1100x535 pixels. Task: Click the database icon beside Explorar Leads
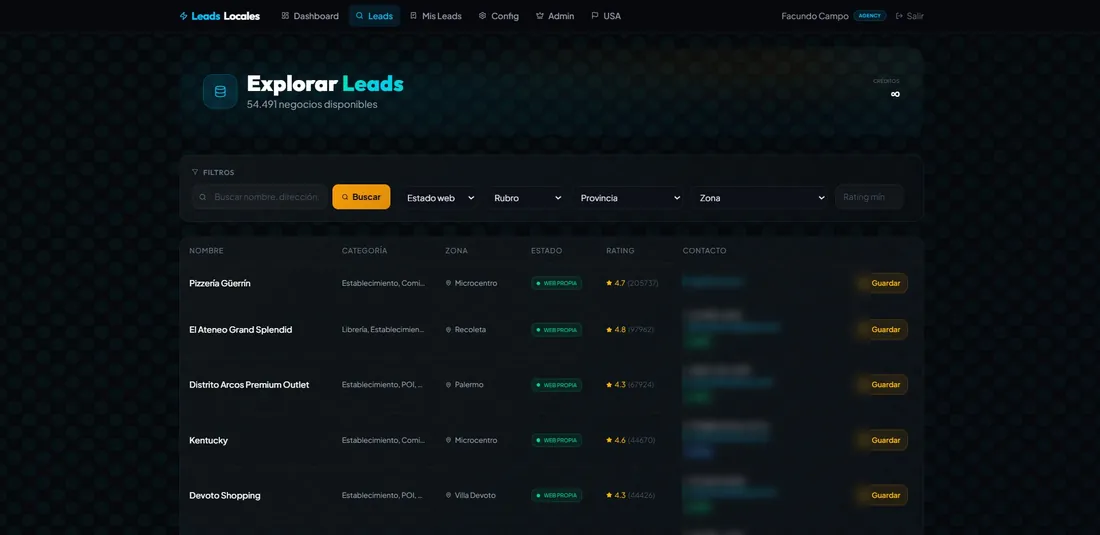pos(220,92)
